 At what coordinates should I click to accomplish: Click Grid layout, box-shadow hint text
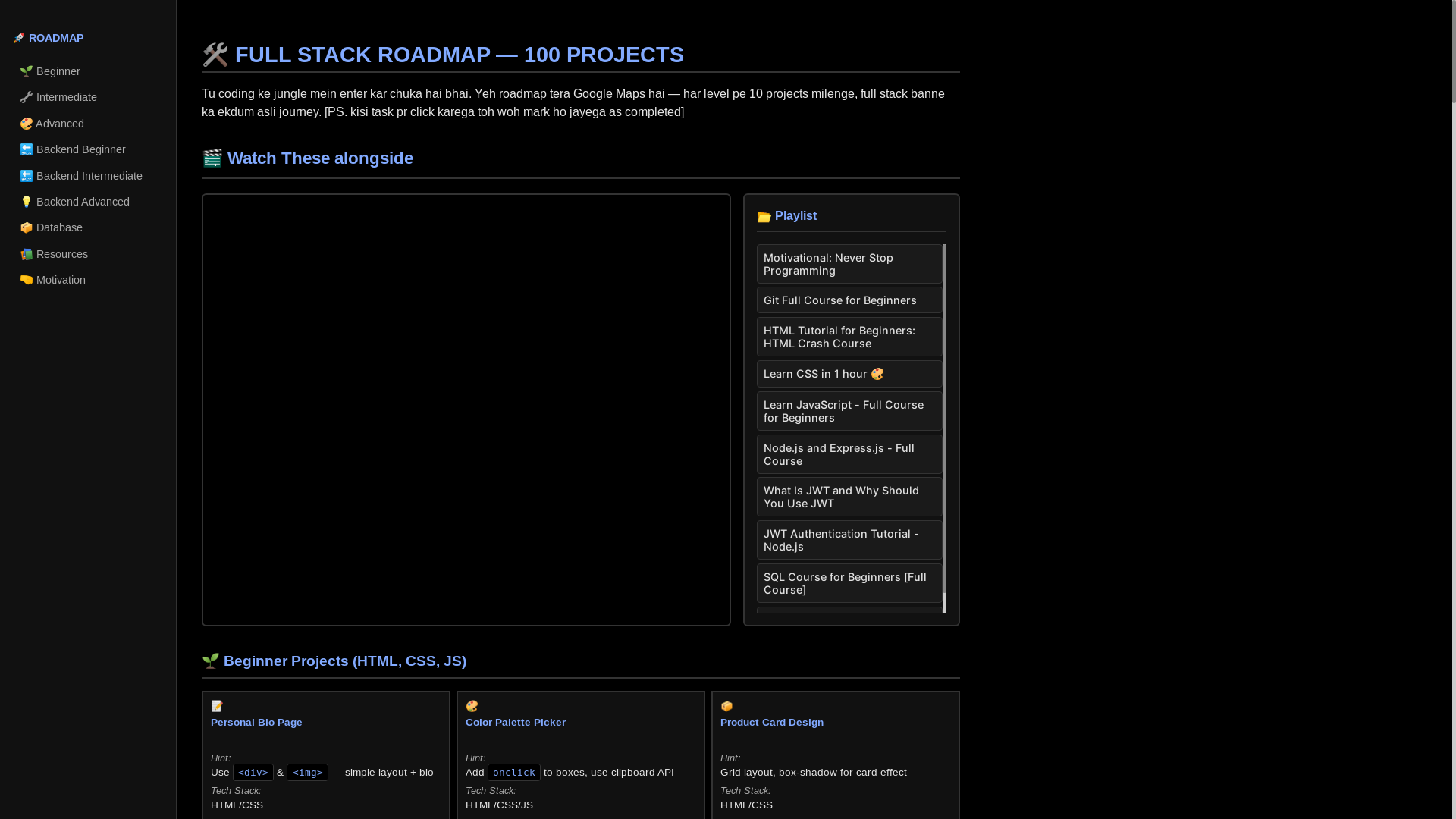(814, 773)
